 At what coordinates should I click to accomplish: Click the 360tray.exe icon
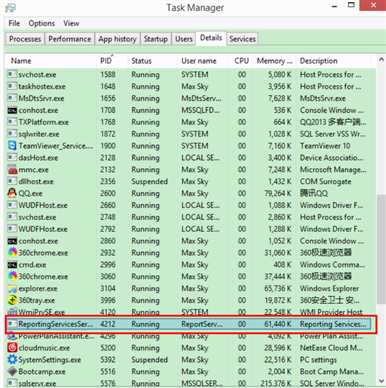tap(12, 300)
